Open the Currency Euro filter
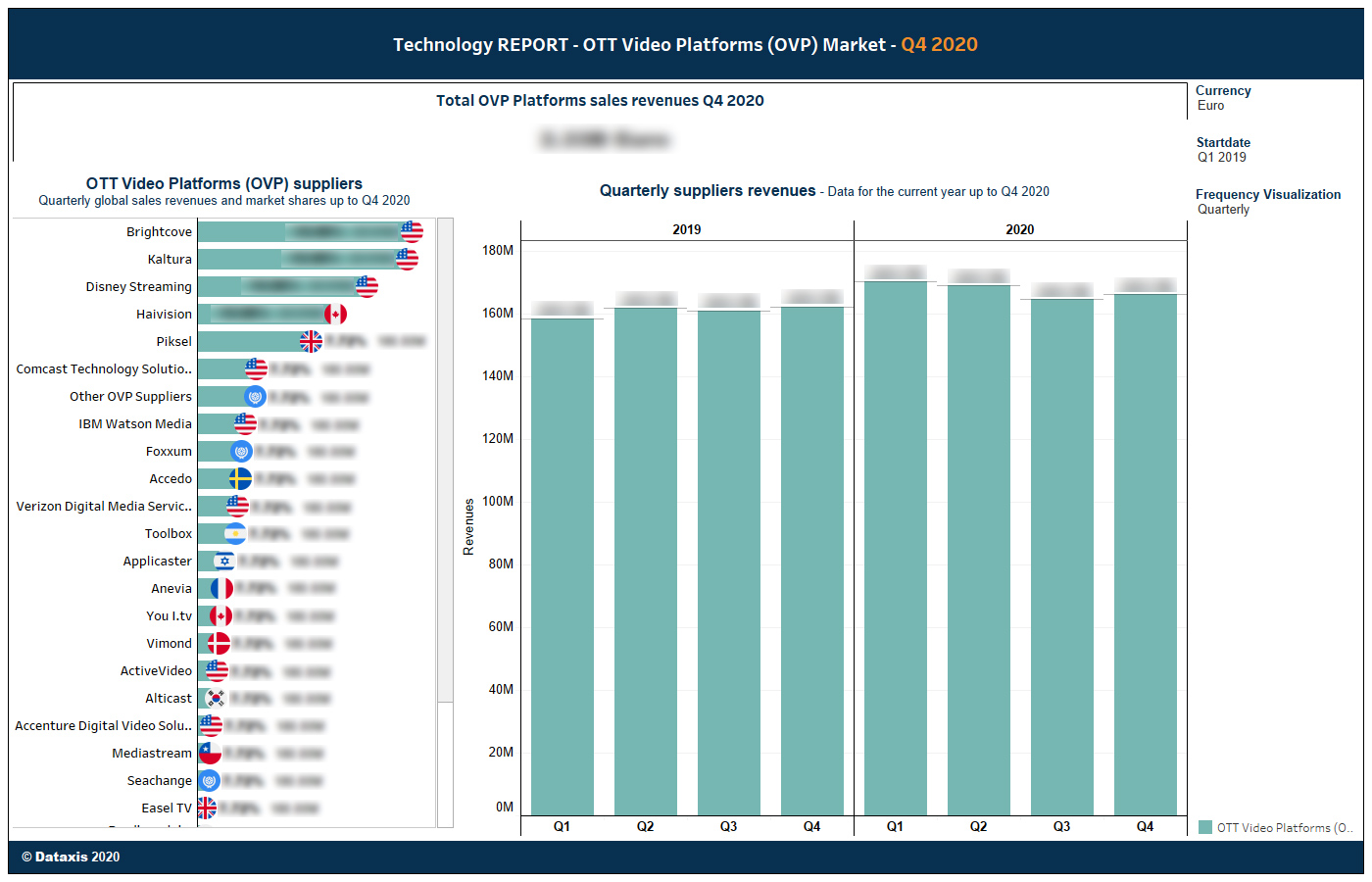Viewport: 1372px width, 882px height. (1223, 98)
